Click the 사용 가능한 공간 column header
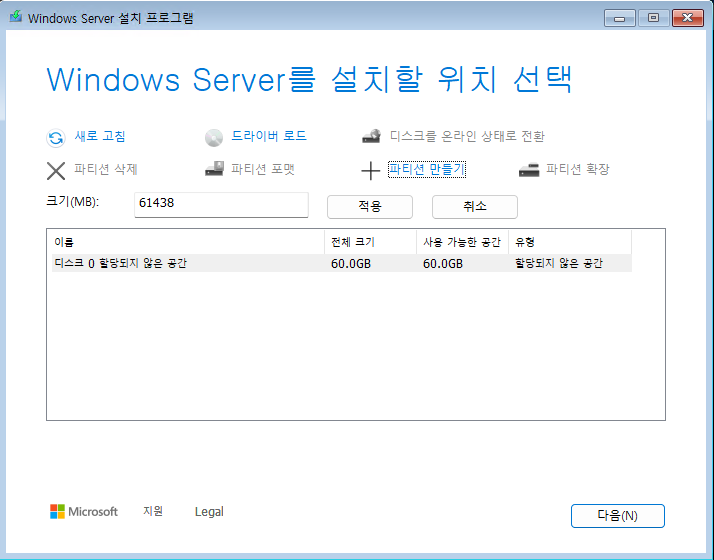The height and width of the screenshot is (560, 714). click(x=462, y=242)
